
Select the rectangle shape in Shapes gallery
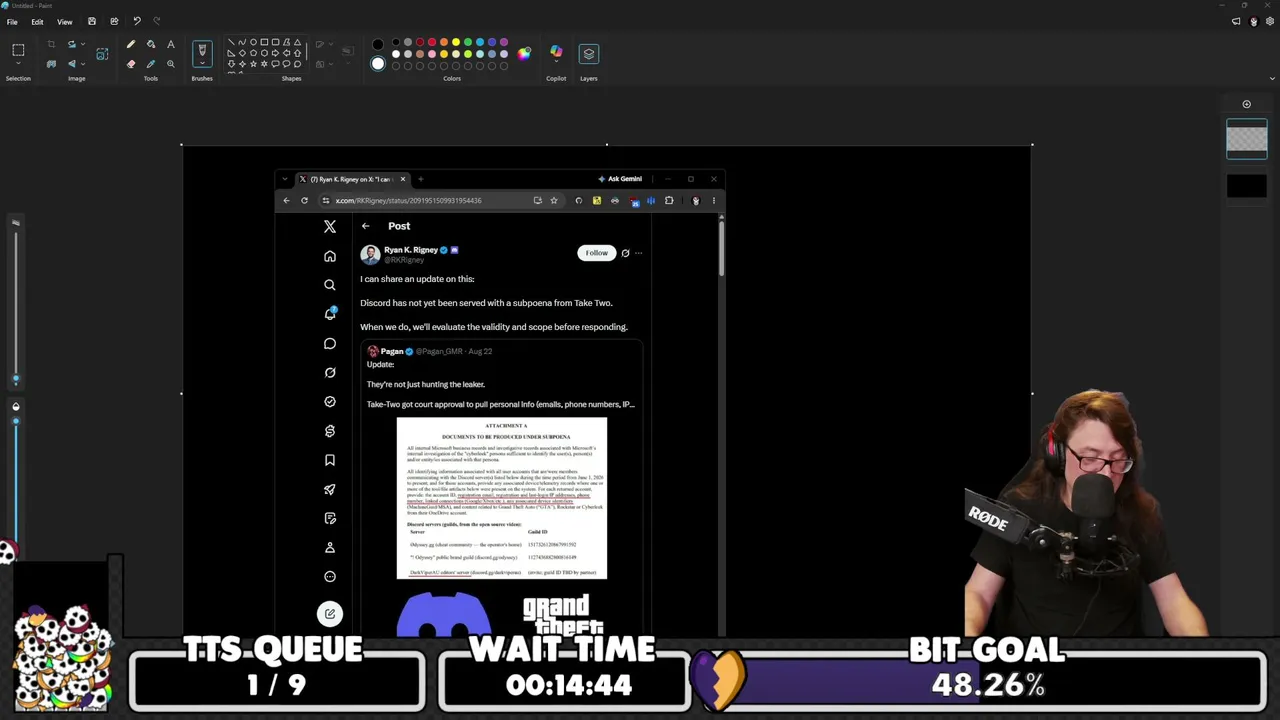tap(264, 43)
